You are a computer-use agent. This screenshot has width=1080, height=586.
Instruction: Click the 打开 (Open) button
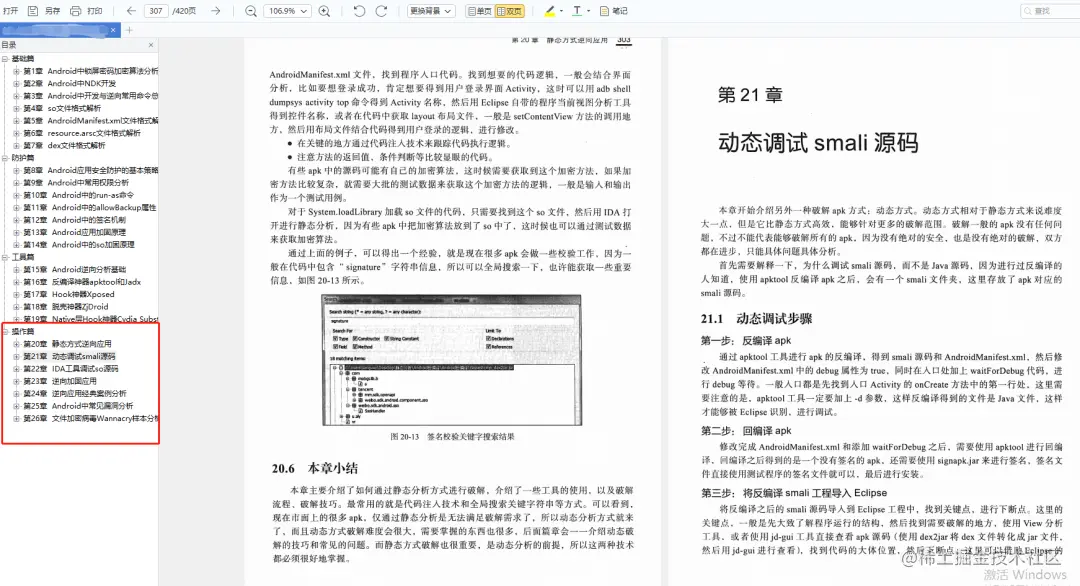pyautogui.click(x=11, y=11)
